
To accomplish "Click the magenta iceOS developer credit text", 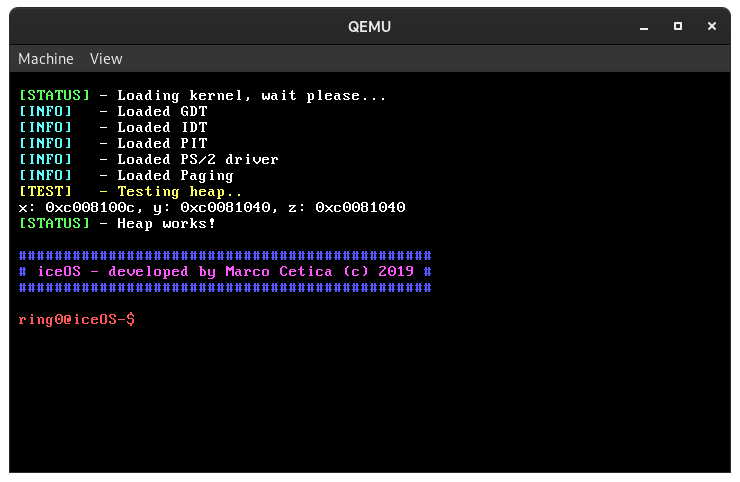I will (225, 272).
